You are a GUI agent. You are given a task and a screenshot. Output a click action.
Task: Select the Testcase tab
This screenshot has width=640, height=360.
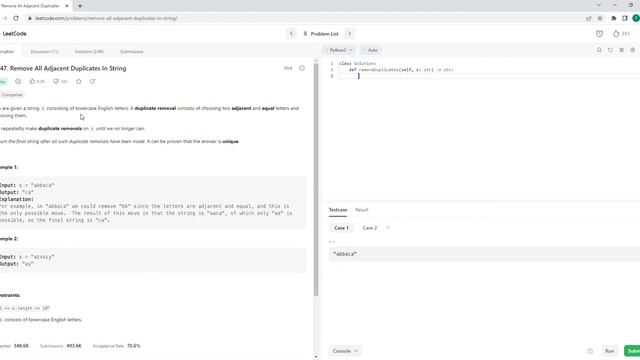click(x=338, y=210)
